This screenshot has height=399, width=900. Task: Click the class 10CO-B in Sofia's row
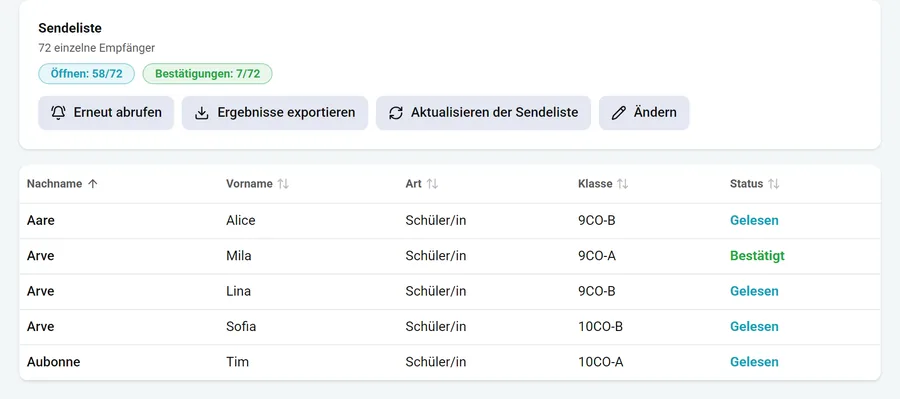(x=600, y=327)
